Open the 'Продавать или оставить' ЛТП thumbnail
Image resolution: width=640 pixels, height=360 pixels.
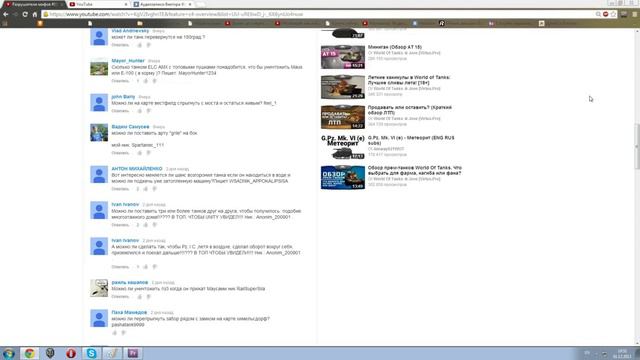pos(342,117)
